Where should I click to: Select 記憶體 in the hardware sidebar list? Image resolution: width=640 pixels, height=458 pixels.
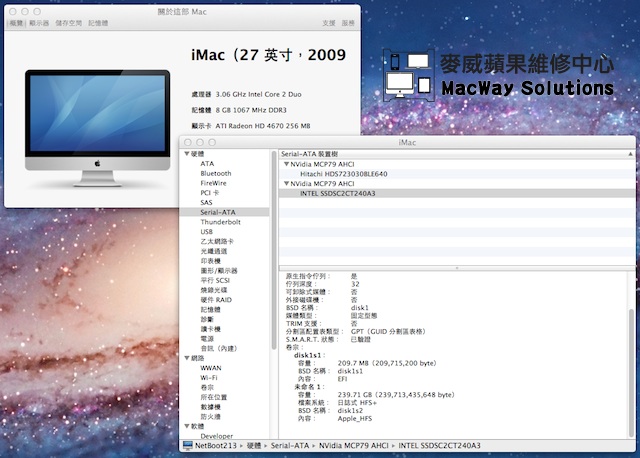coord(210,309)
